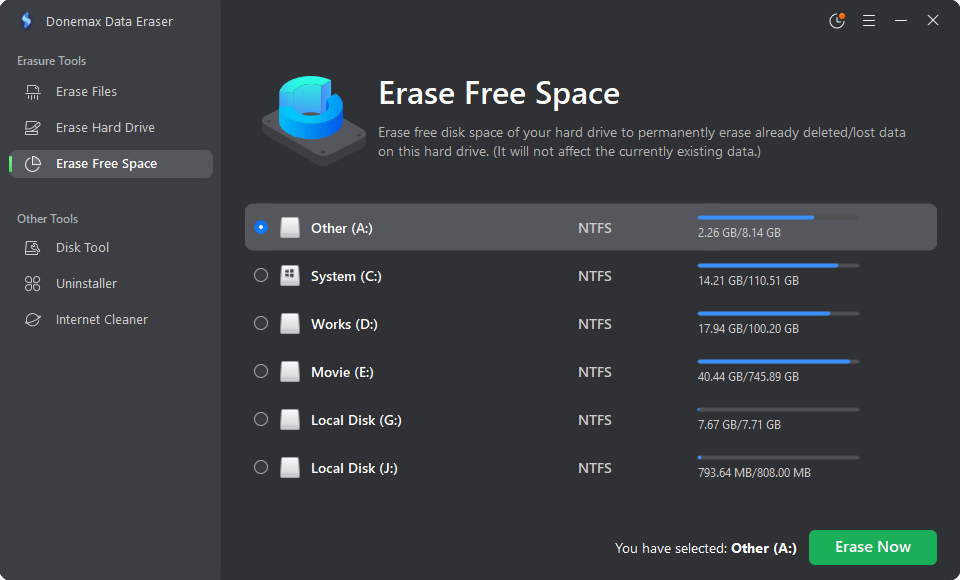
Task: Switch to Erase Free Space section
Action: 111,164
